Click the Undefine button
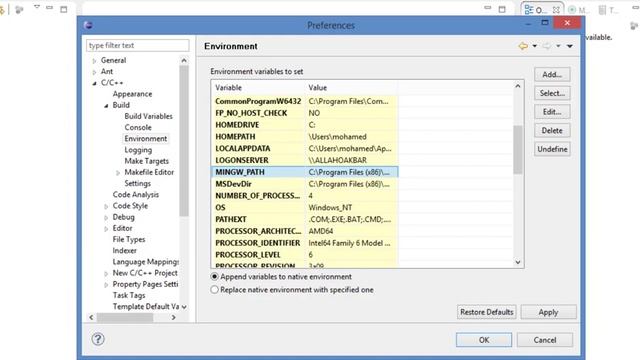The image size is (640, 360). 552,149
